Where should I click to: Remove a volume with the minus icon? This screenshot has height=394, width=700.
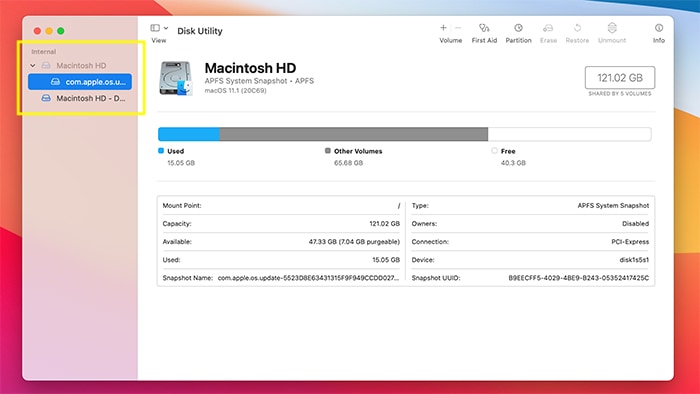pyautogui.click(x=458, y=28)
